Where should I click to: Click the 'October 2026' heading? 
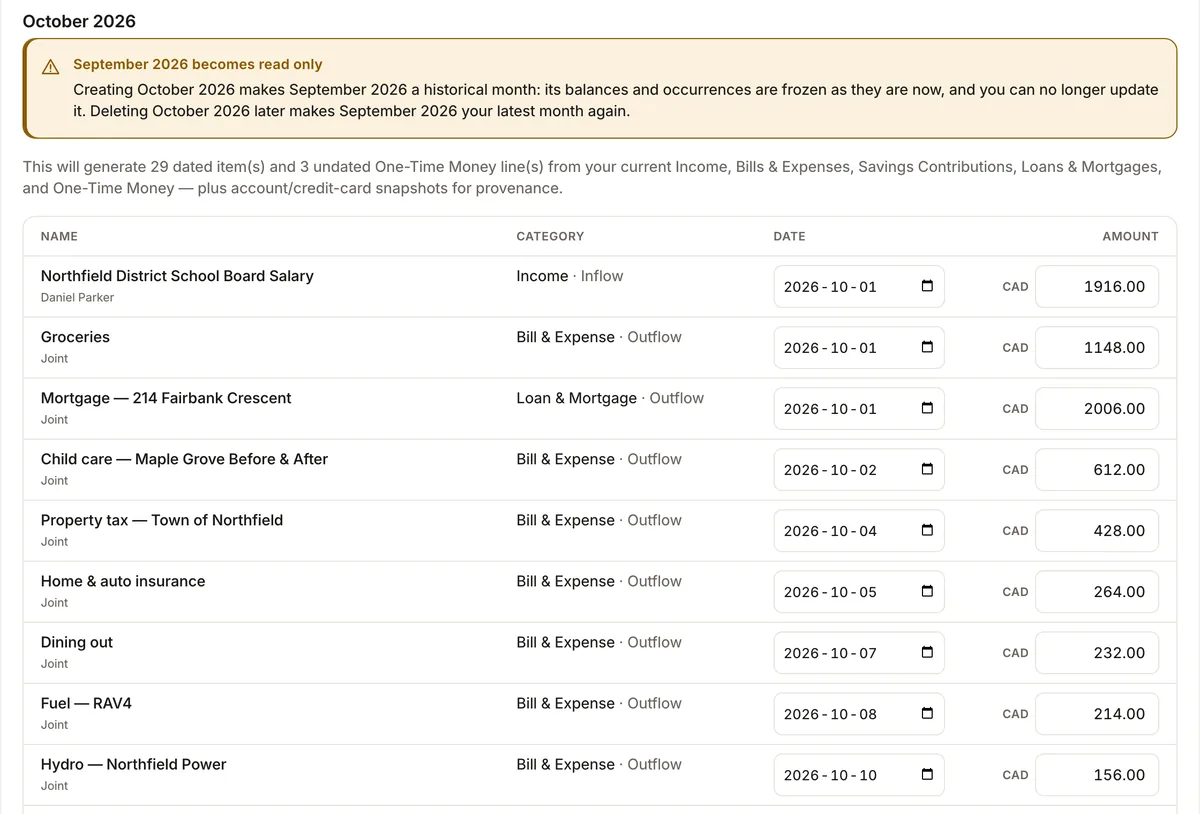click(x=79, y=21)
